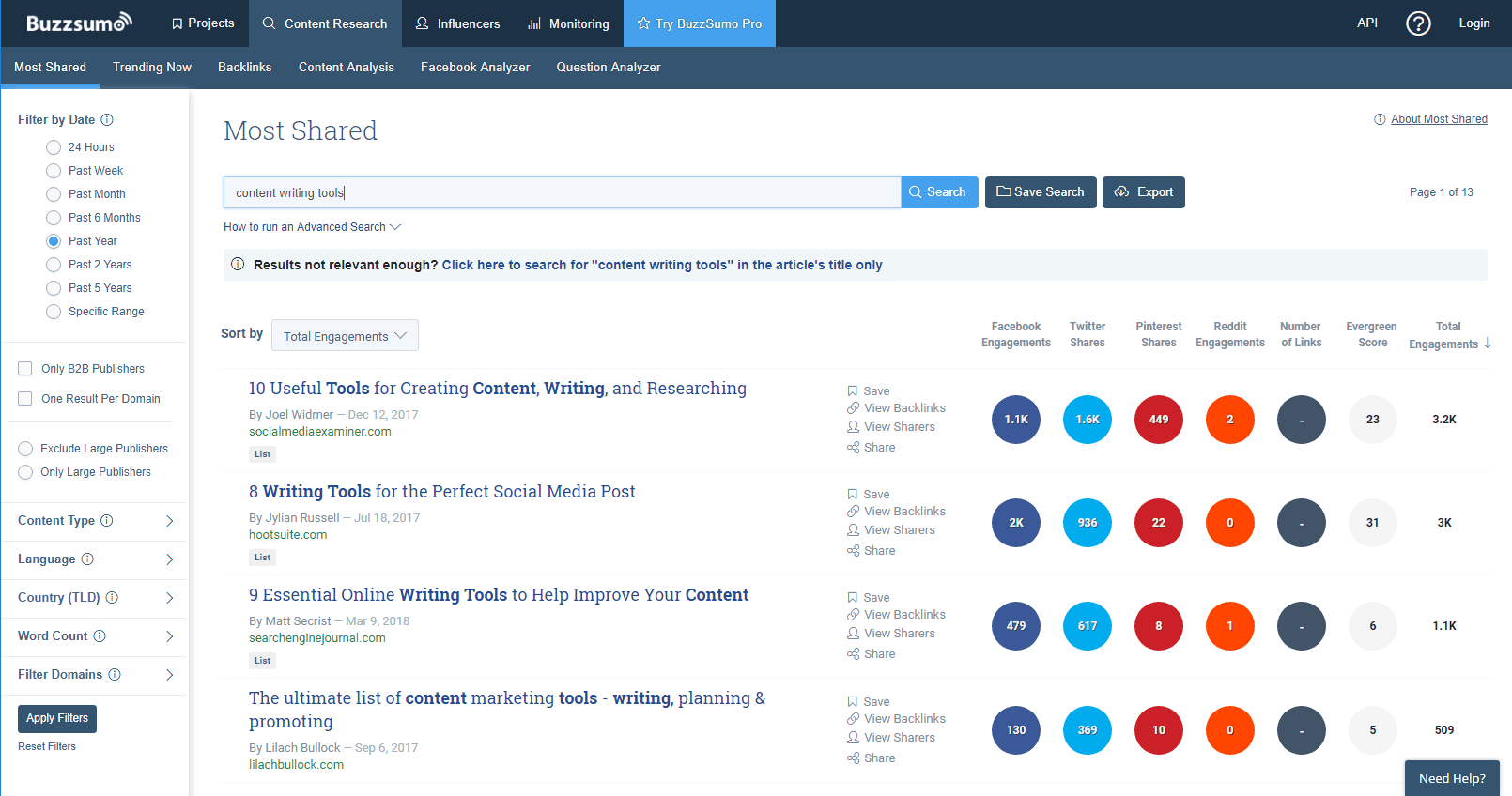
Task: Click the Save Search button
Action: click(x=1041, y=192)
